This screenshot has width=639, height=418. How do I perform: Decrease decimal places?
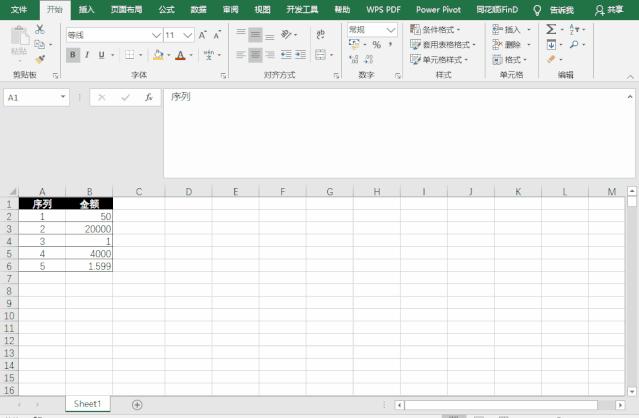(x=369, y=59)
